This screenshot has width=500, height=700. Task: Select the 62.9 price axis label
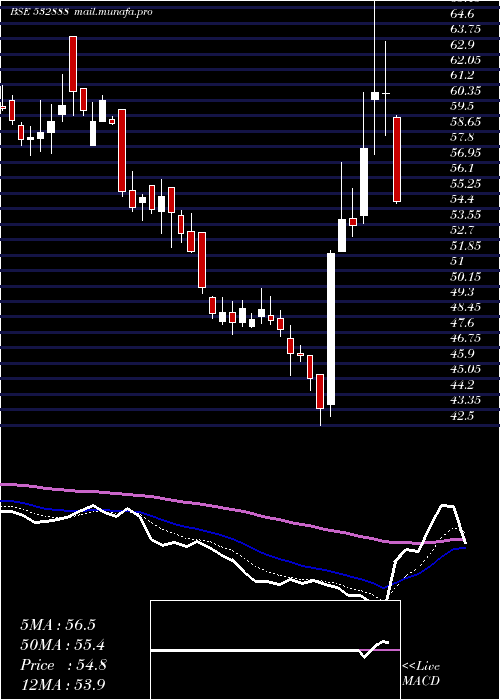462,45
